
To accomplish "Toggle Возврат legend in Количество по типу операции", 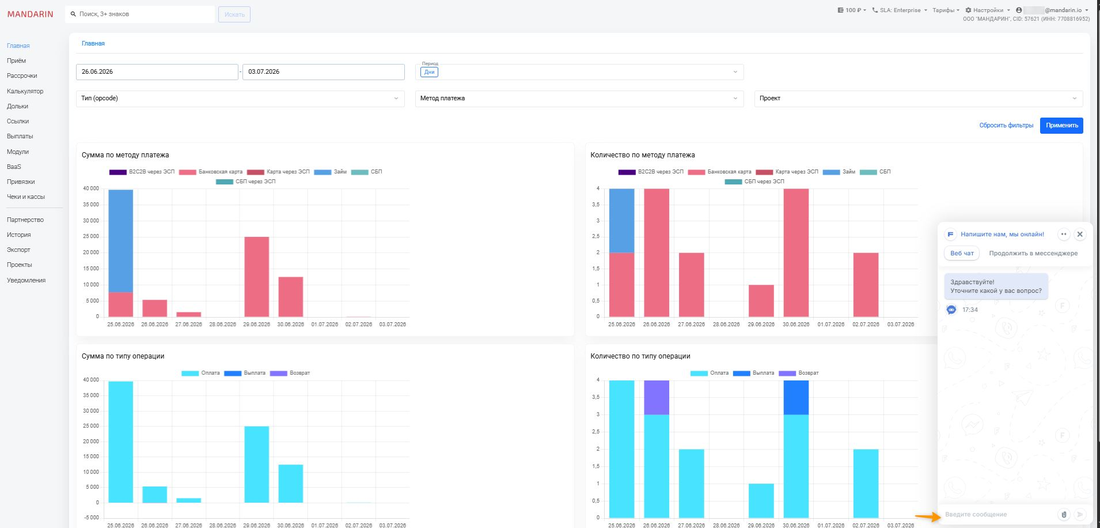I will coord(800,373).
